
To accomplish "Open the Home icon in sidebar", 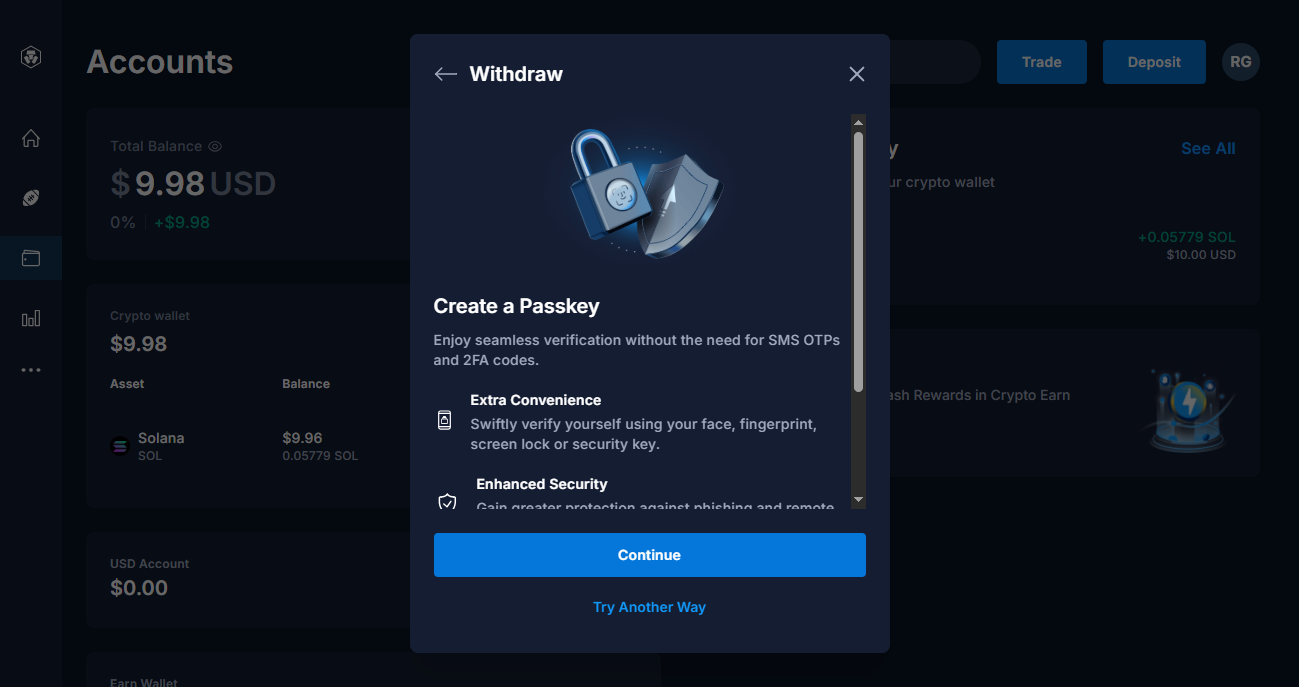I will pyautogui.click(x=31, y=138).
